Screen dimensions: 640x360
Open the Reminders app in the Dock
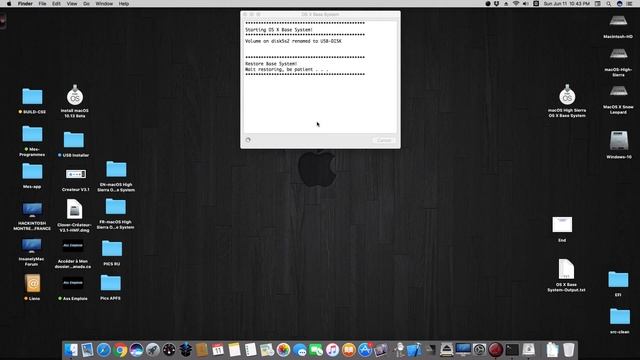(251, 350)
